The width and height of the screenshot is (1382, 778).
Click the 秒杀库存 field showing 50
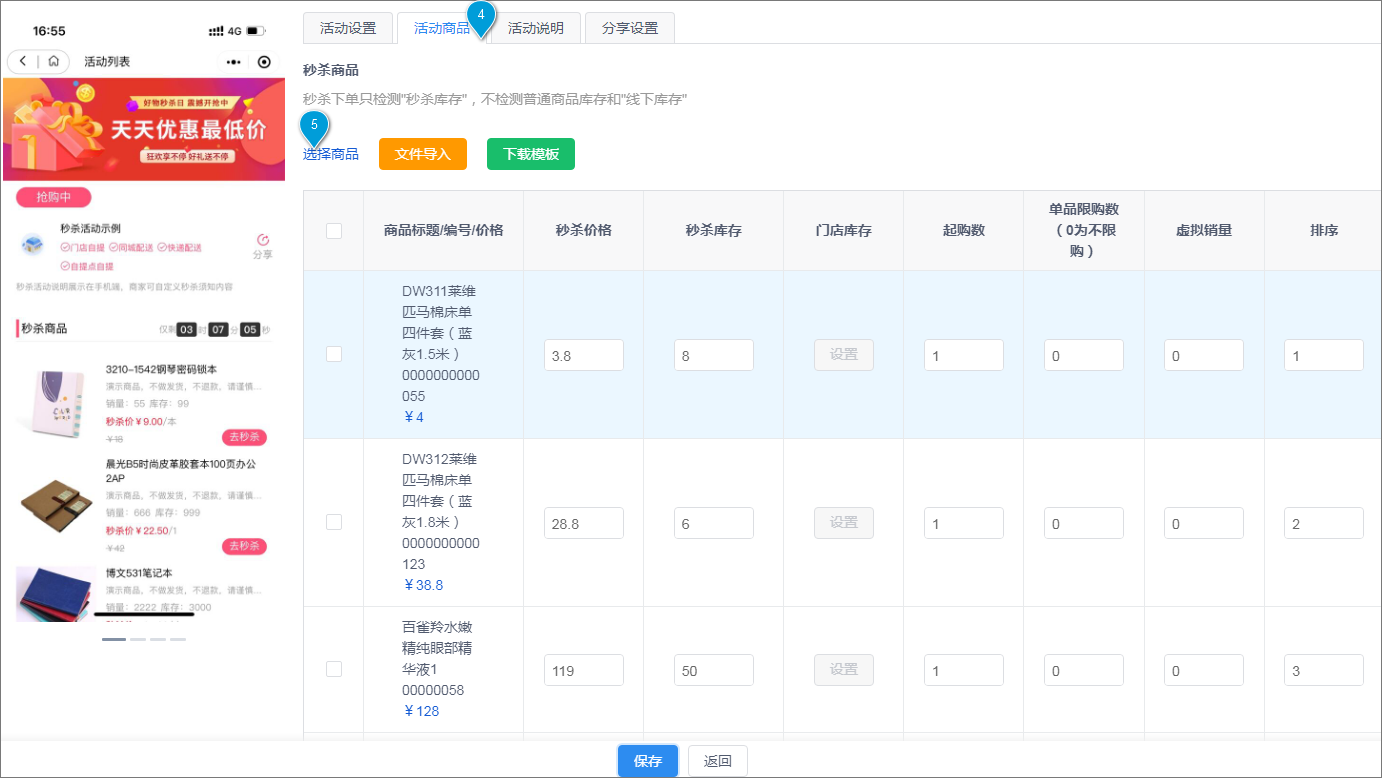pos(714,670)
